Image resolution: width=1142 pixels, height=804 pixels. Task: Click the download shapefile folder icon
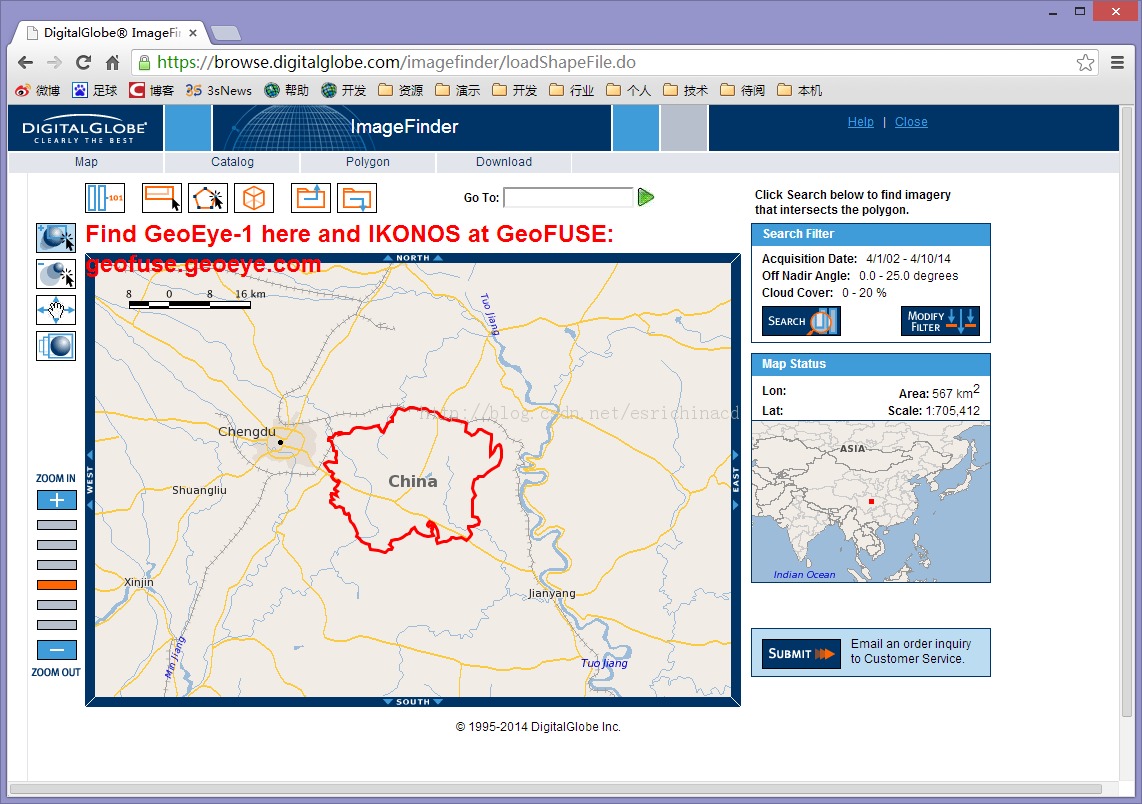coord(357,197)
